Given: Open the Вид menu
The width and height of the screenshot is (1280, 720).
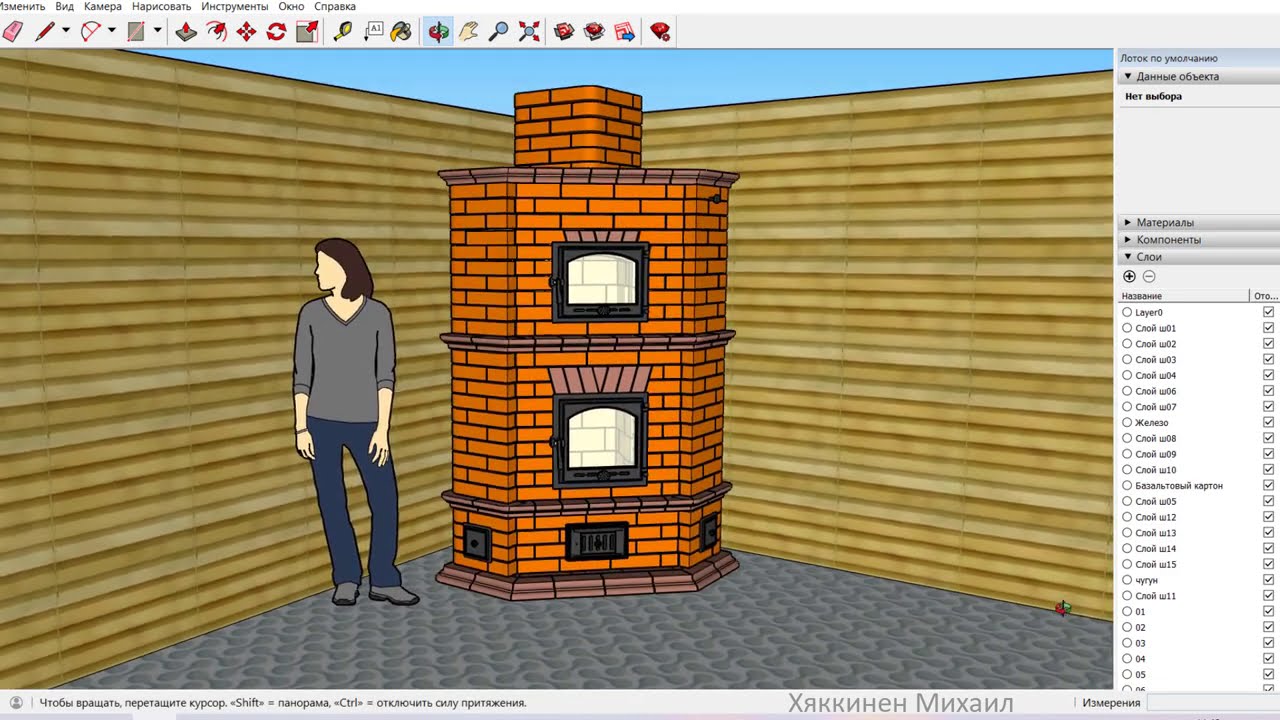Looking at the screenshot, I should pos(64,6).
